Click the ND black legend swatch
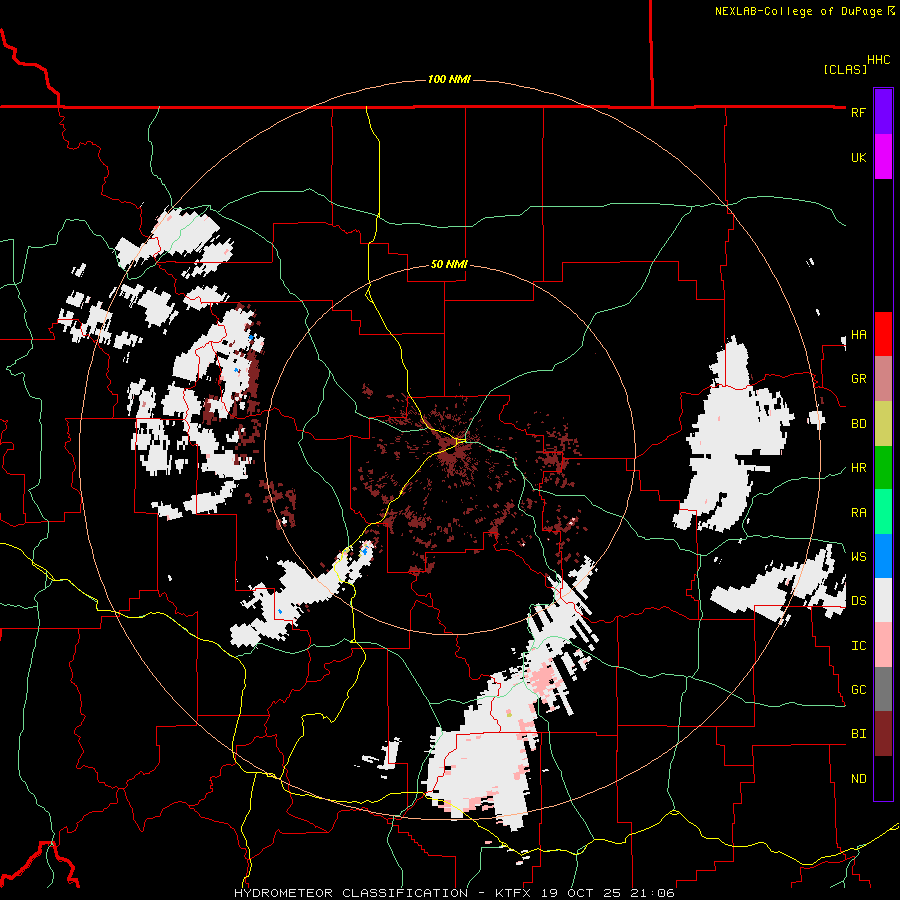Image resolution: width=900 pixels, height=900 pixels. pyautogui.click(x=883, y=778)
